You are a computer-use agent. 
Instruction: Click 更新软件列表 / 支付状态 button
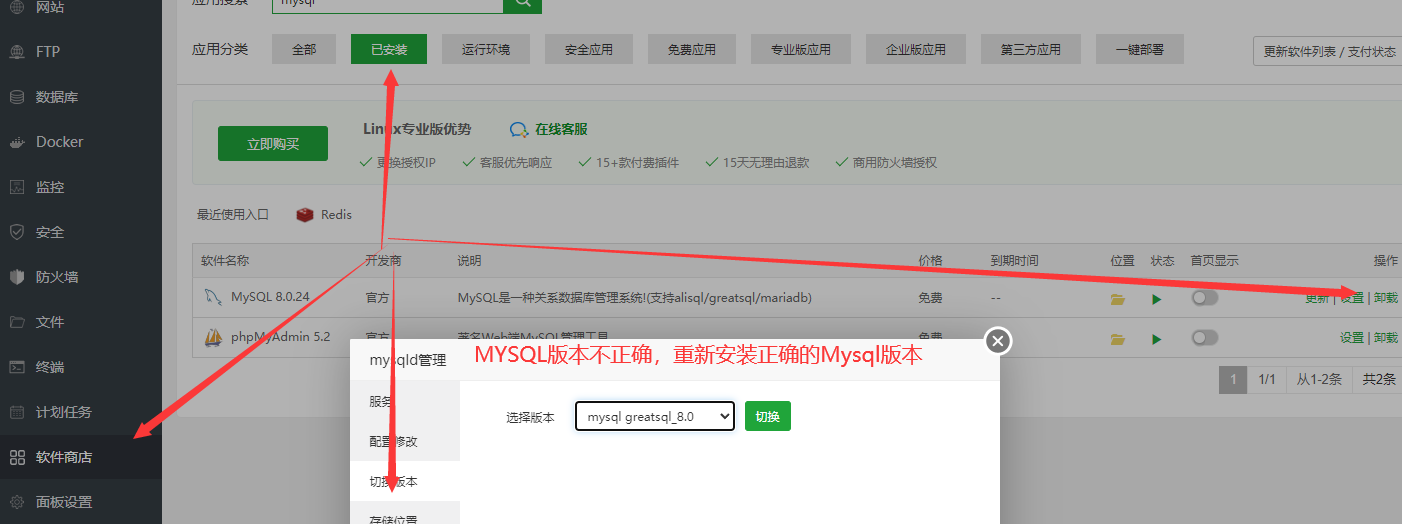click(x=1329, y=51)
